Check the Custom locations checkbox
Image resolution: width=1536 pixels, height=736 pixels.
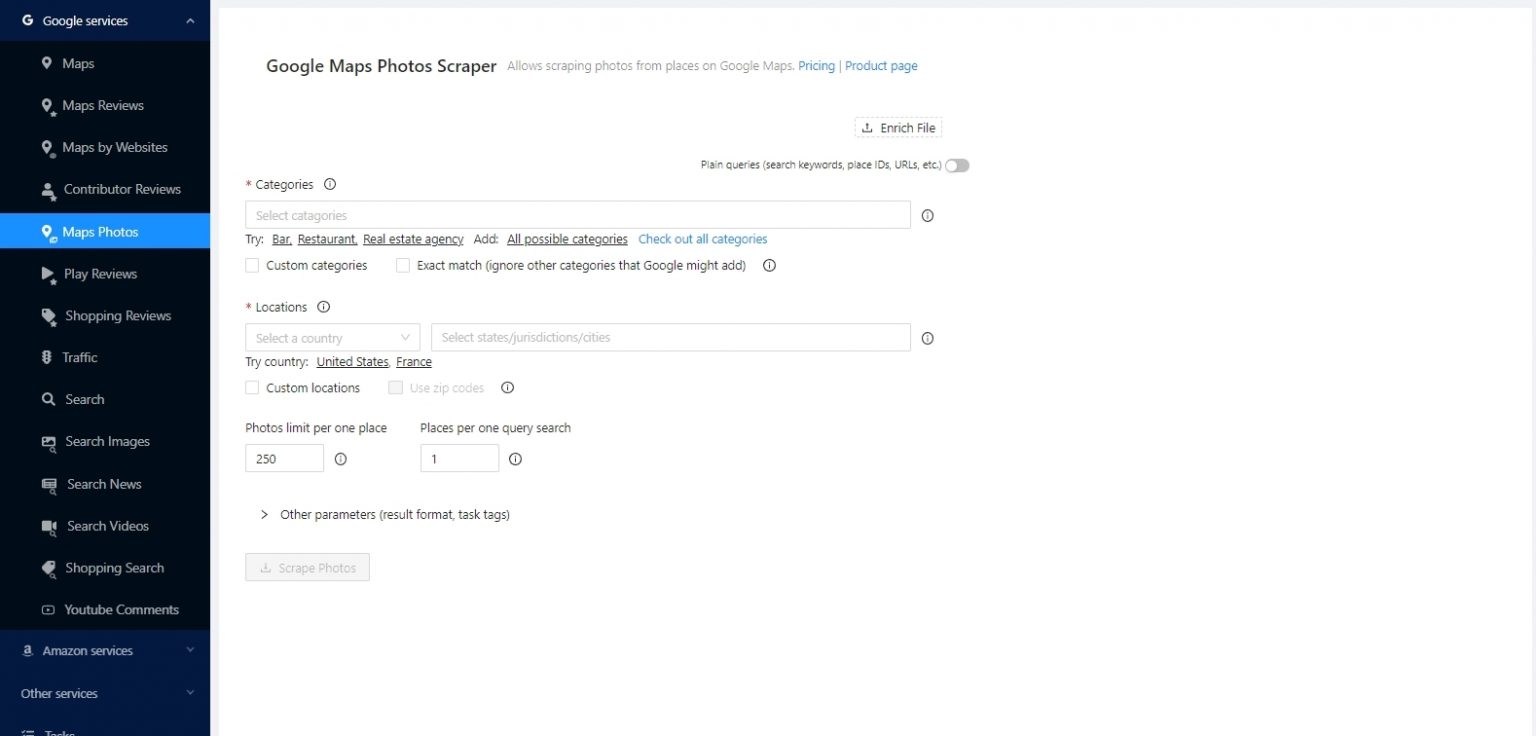[252, 388]
